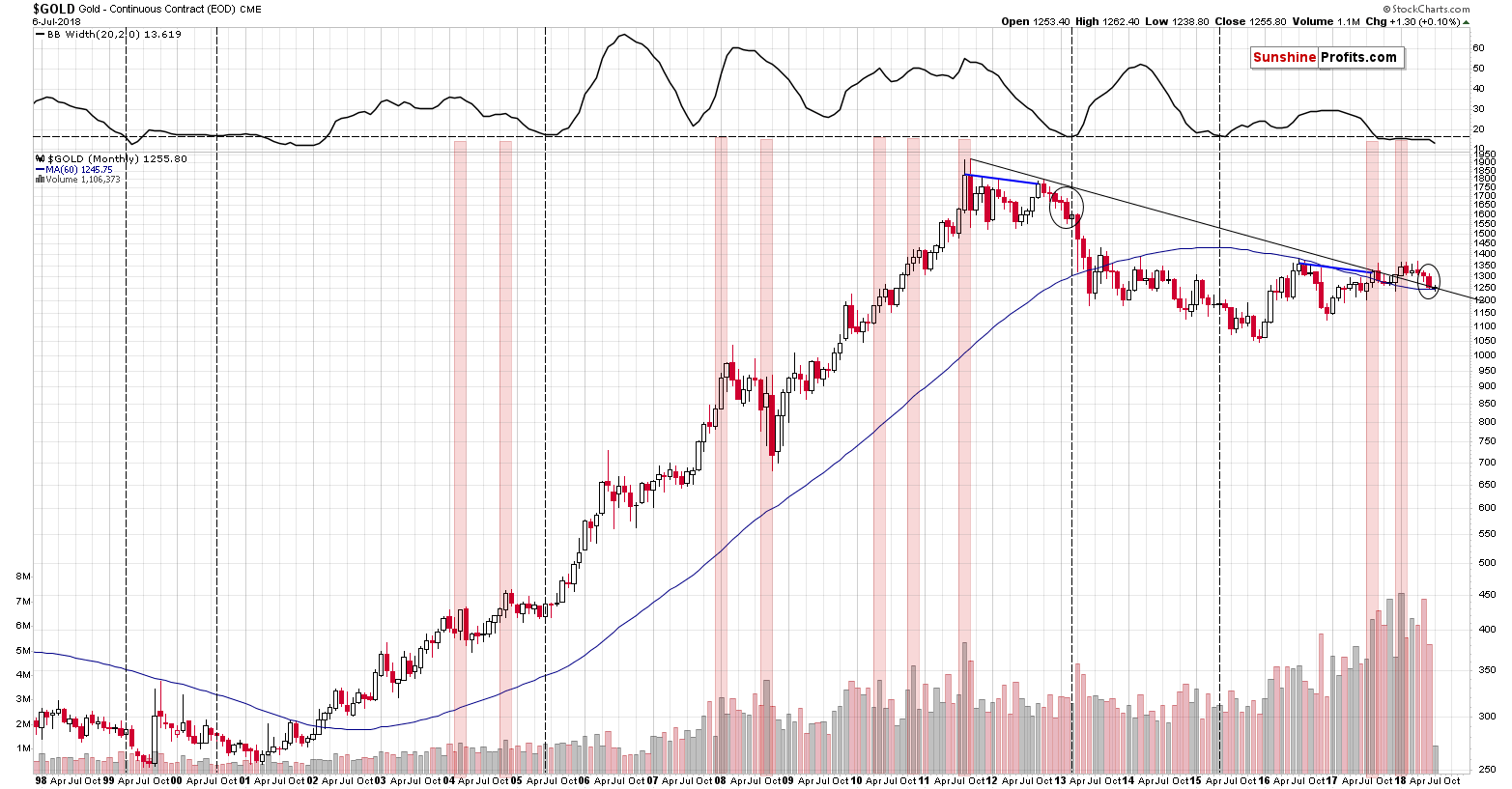Click the Chg value +1.30 (+0.10%)
The width and height of the screenshot is (1512, 789).
pos(1422,21)
